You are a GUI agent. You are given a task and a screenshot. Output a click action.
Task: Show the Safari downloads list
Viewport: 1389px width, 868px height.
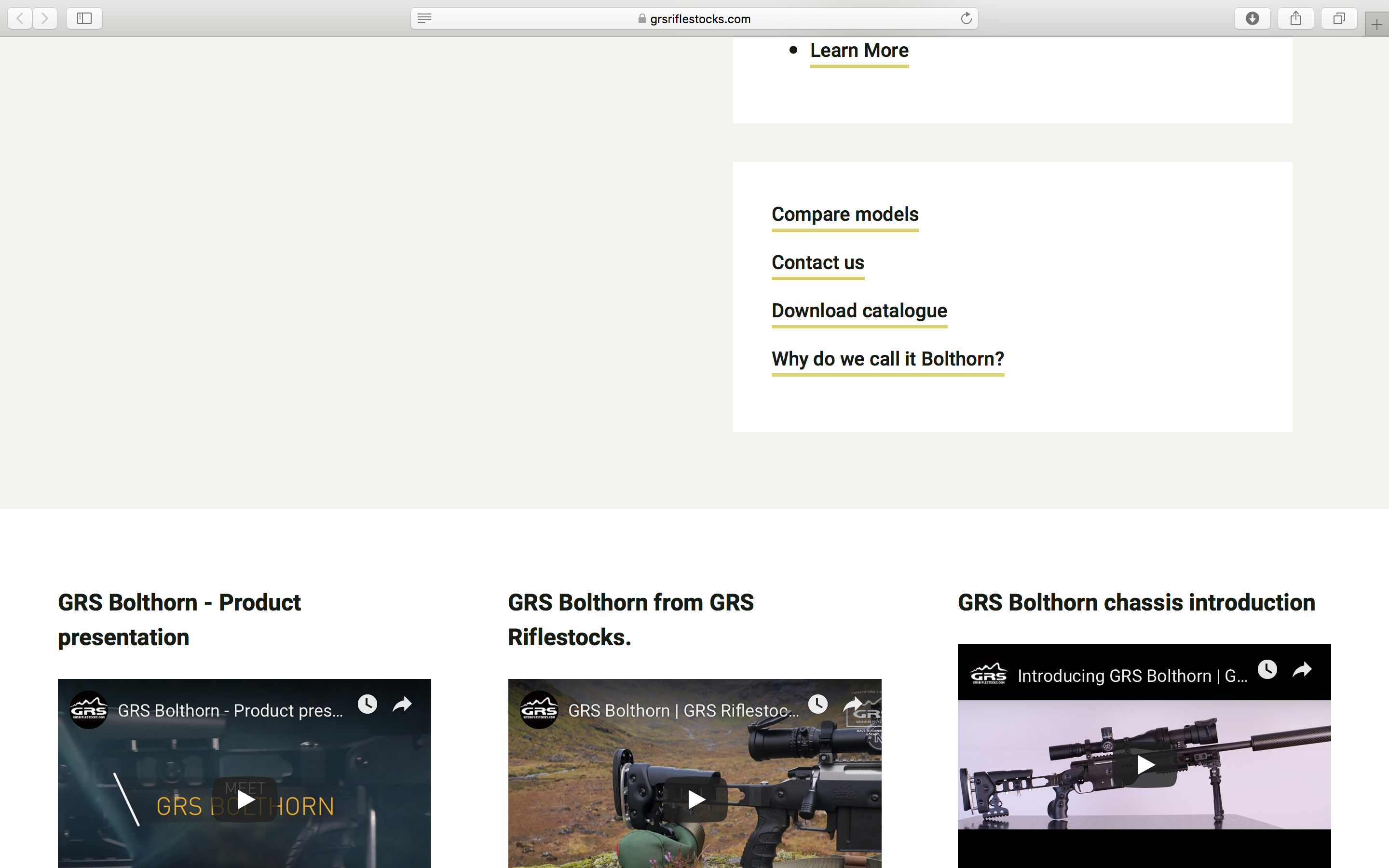click(1253, 18)
